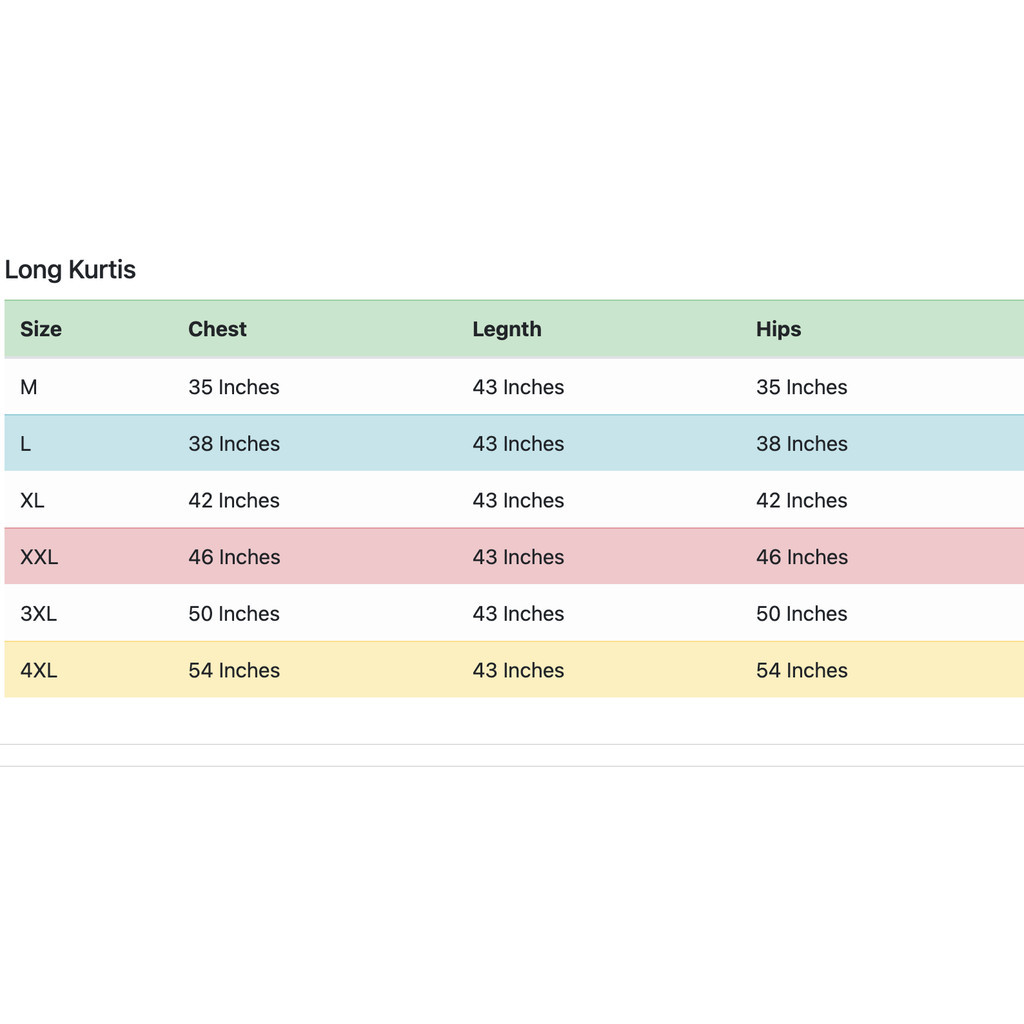Image resolution: width=1024 pixels, height=1024 pixels.
Task: Click the length cell in 4XL row
Action: [x=519, y=670]
